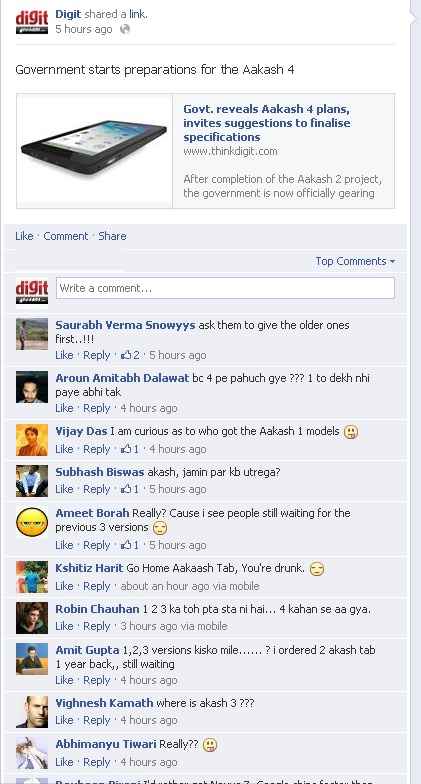Click the thumbs-up count on Saurabh Verma's comment
This screenshot has height=784, width=421.
click(130, 355)
